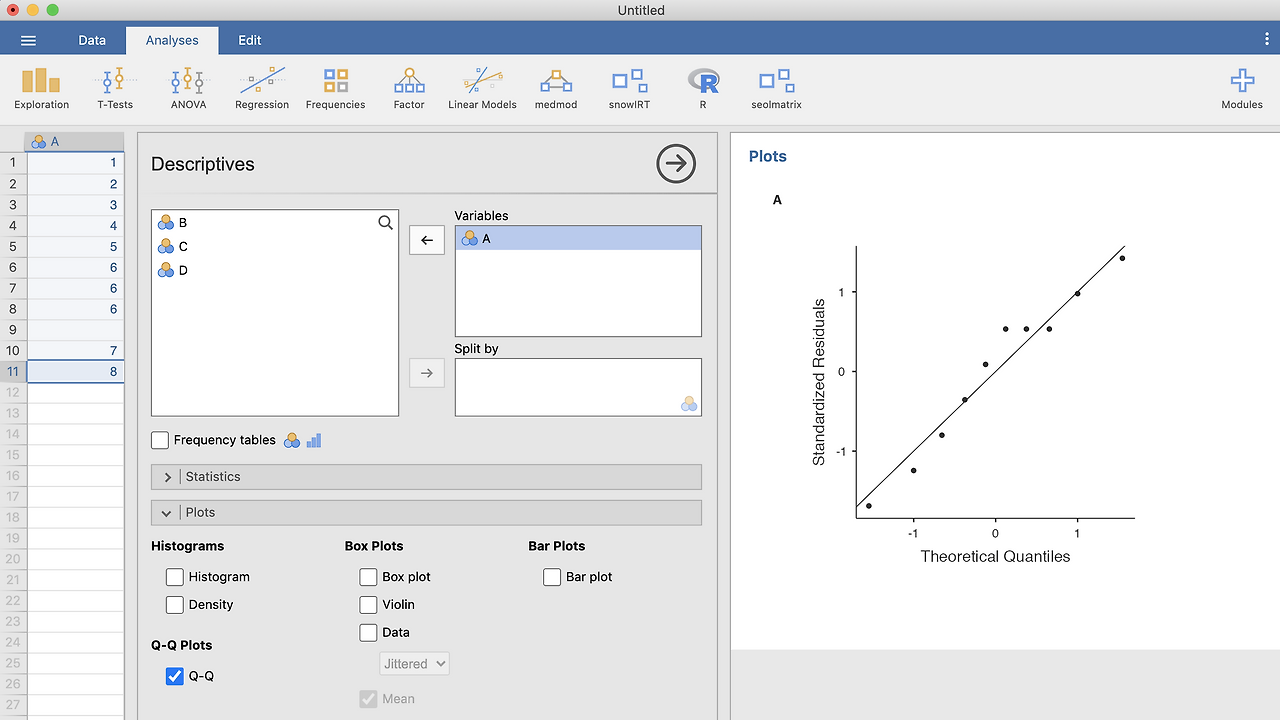Switch to the Data tab
This screenshot has height=720, width=1280.
coord(92,40)
